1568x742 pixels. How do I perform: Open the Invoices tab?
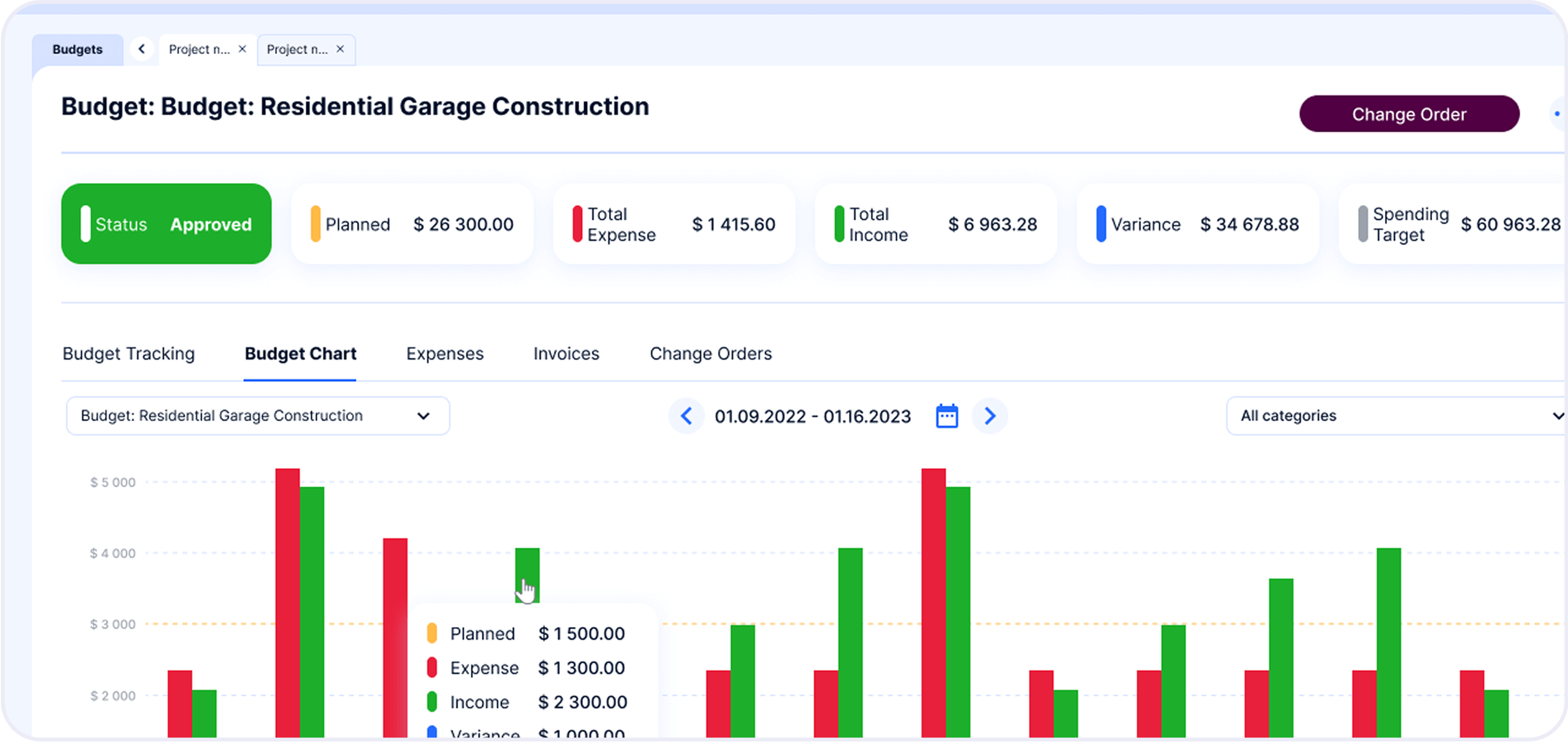click(566, 353)
